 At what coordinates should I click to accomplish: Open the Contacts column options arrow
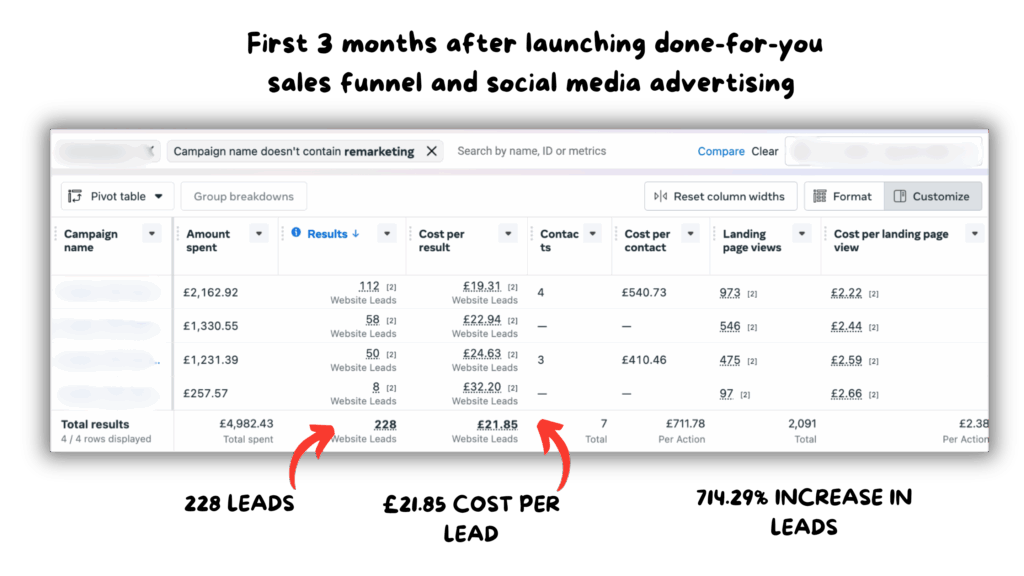pyautogui.click(x=593, y=234)
